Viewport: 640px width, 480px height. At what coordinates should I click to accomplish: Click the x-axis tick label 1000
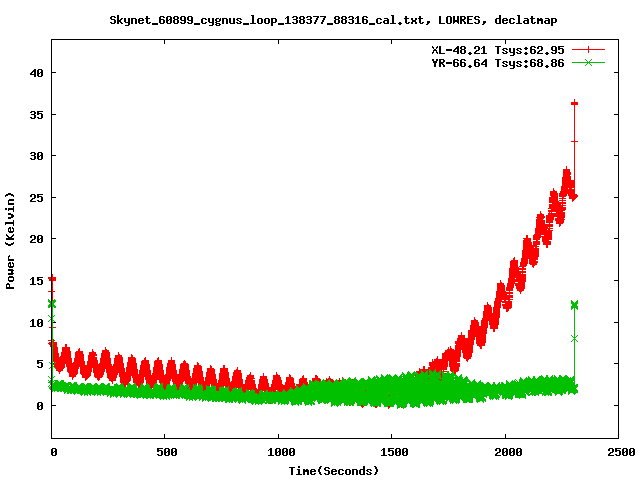click(281, 452)
